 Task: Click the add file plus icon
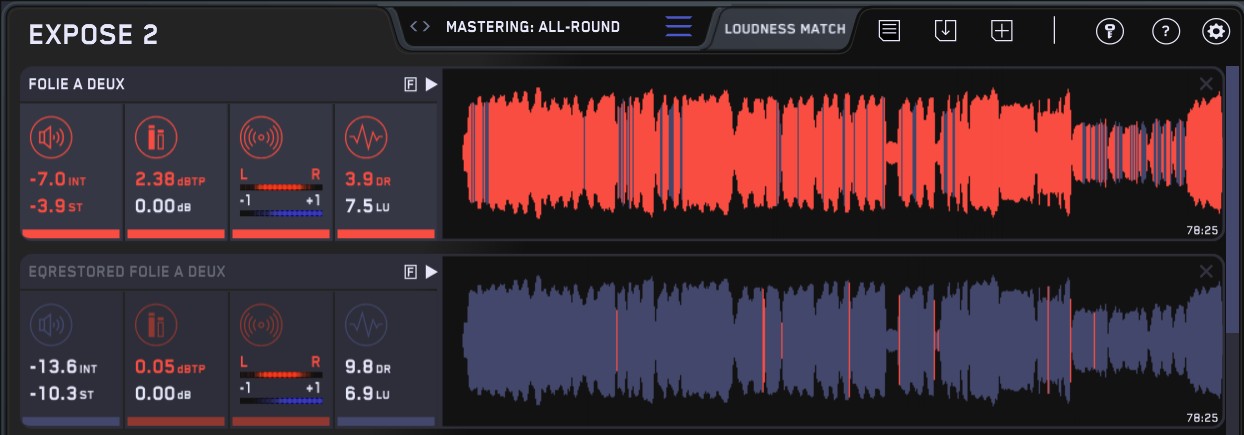click(1002, 30)
